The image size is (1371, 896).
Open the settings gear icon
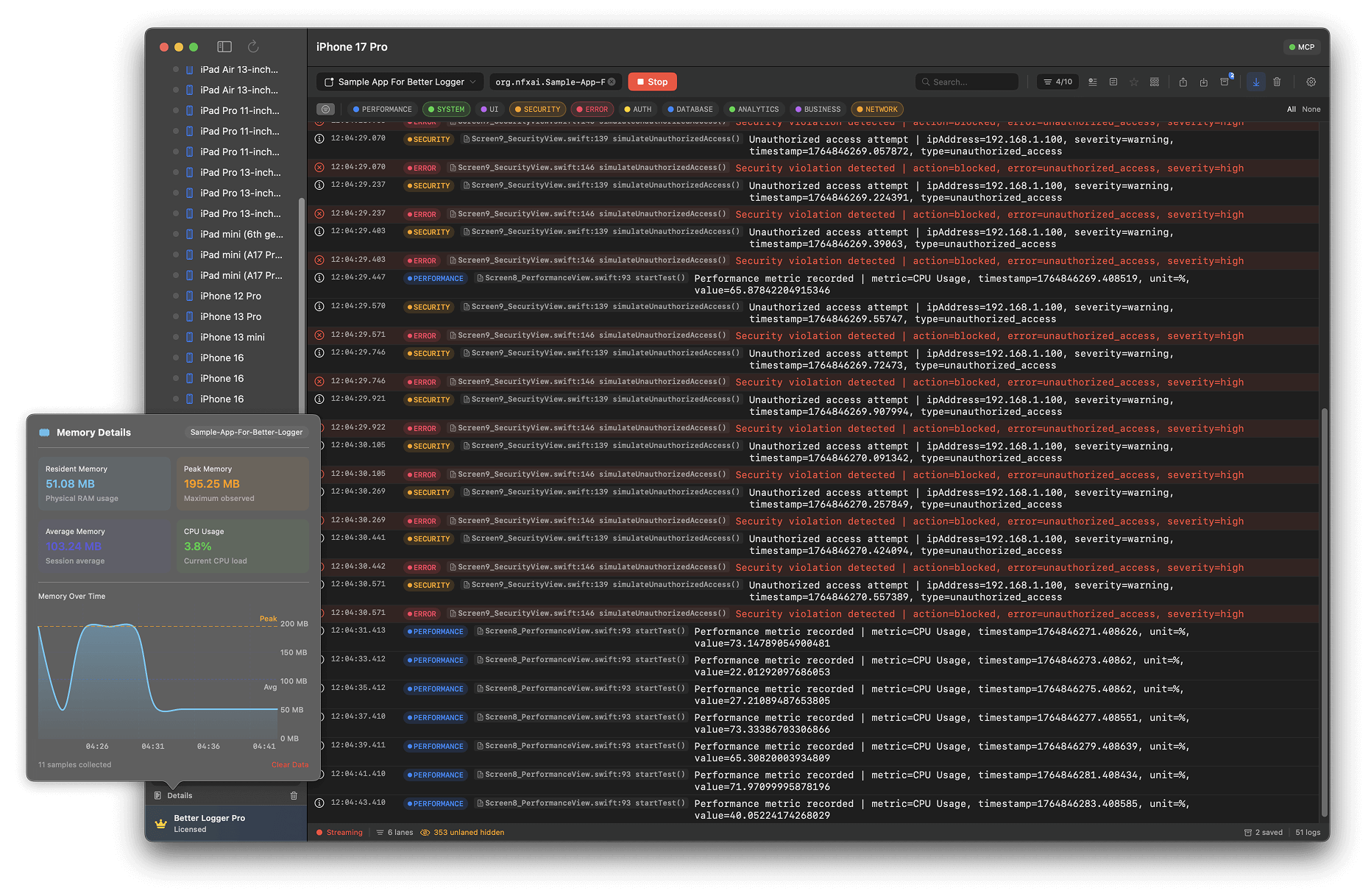coord(1311,82)
